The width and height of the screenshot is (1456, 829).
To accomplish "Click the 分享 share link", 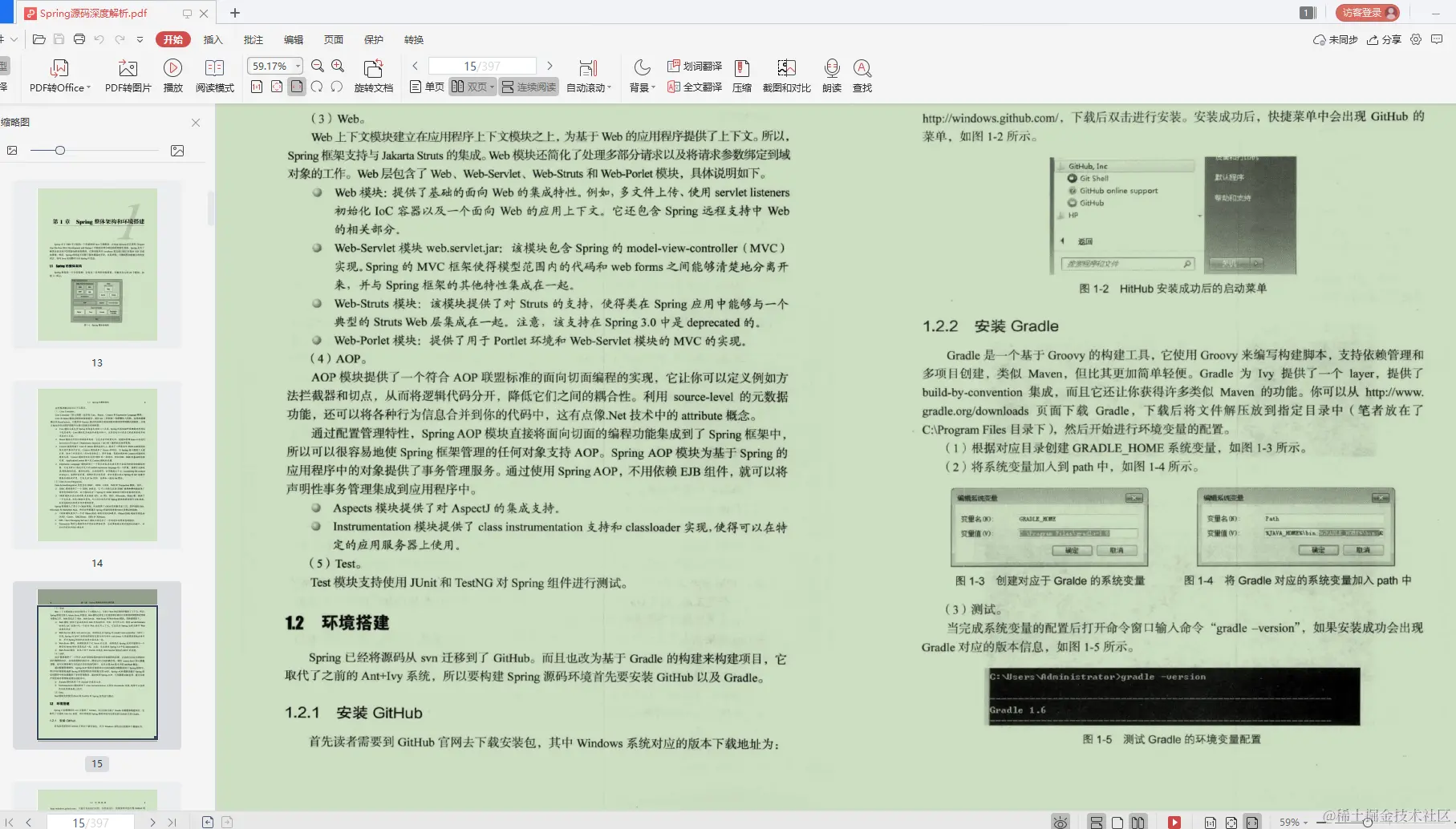I will [1384, 39].
